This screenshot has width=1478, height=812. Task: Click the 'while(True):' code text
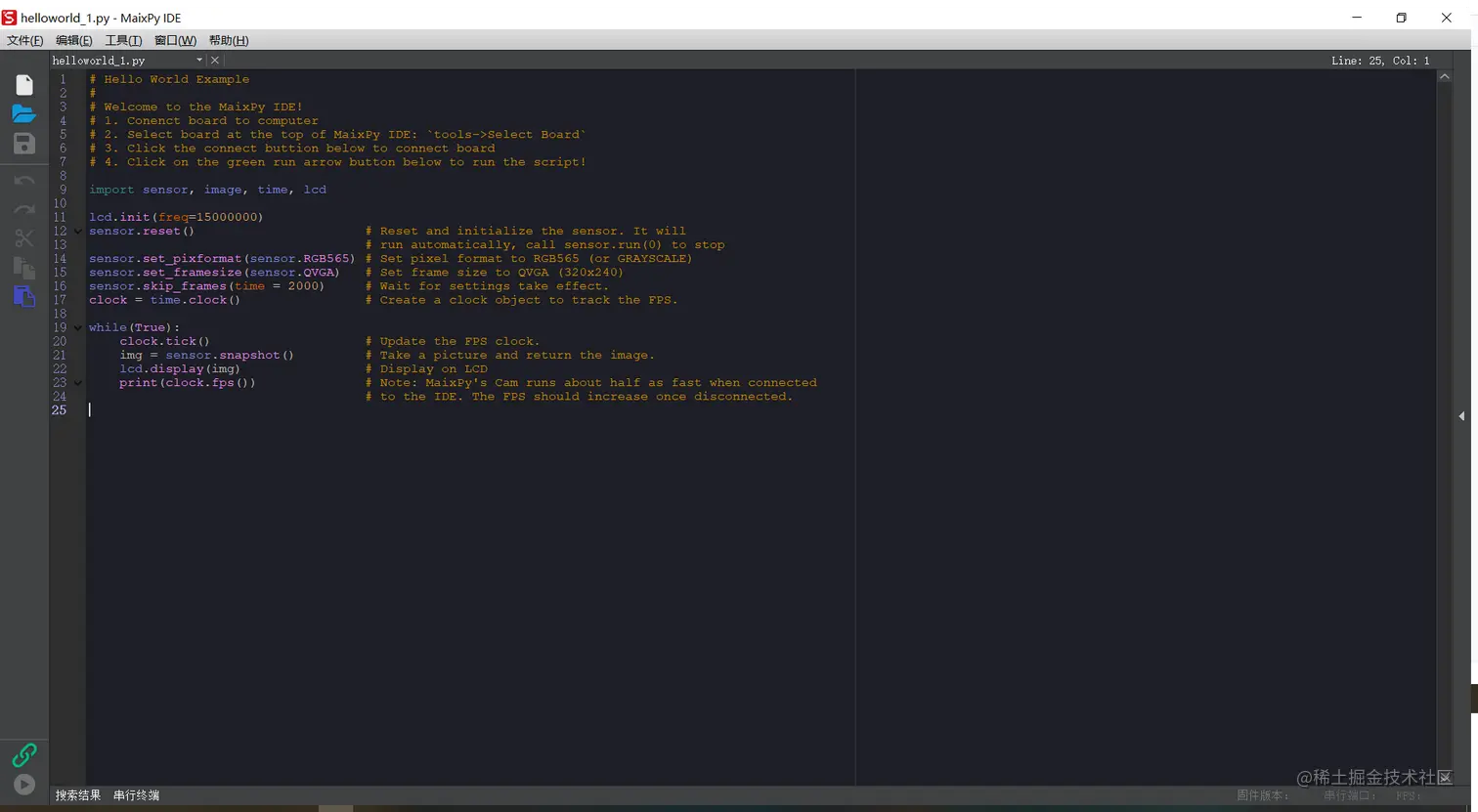[134, 327]
